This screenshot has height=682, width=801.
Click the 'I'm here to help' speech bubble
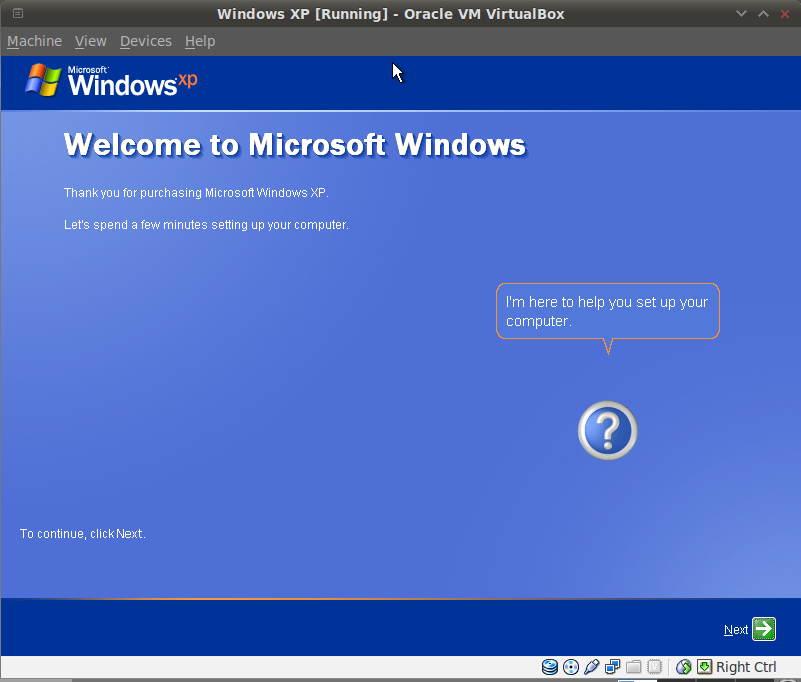click(x=607, y=311)
